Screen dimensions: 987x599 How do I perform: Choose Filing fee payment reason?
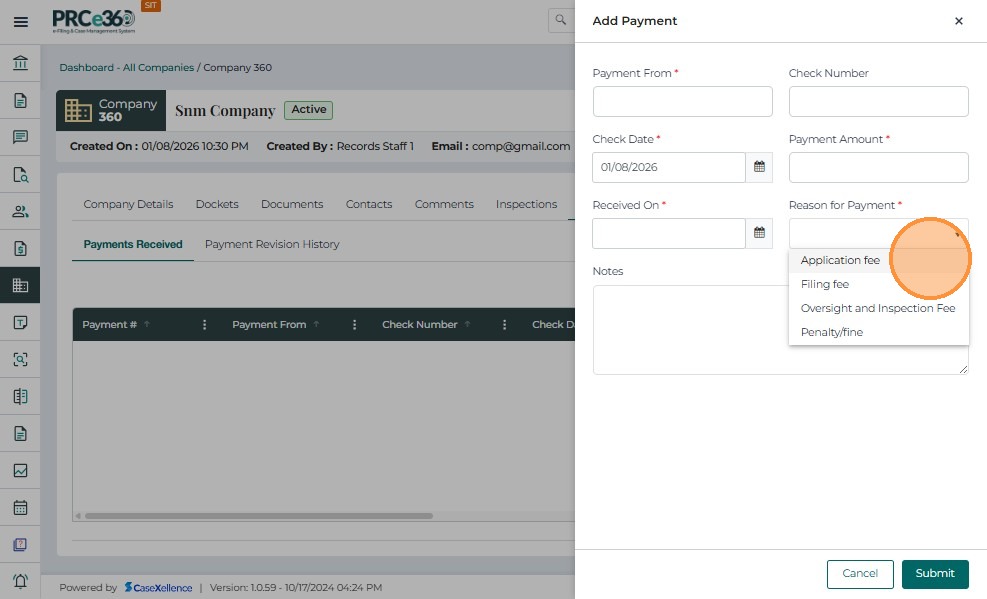(825, 284)
